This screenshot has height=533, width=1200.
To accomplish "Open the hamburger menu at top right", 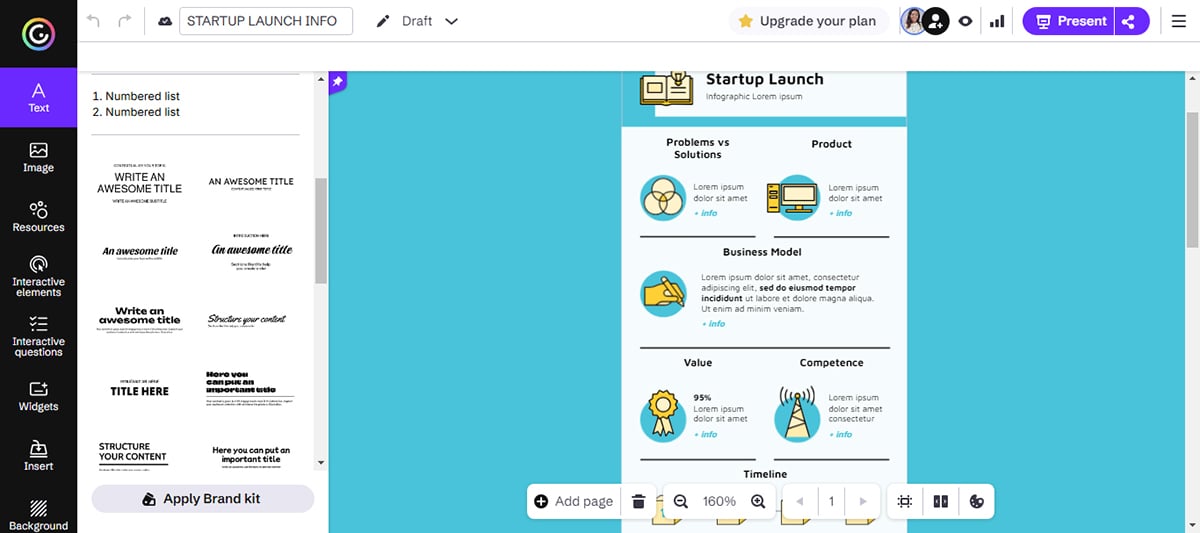I will click(1178, 21).
